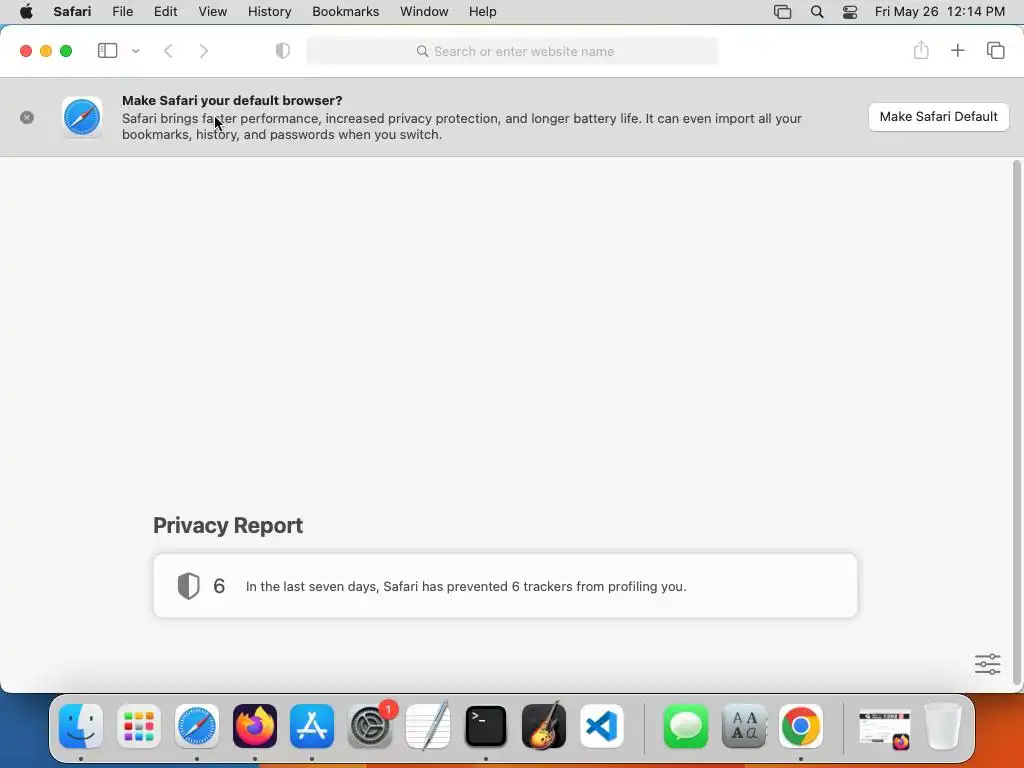Open the Bookmarks menu
Image resolution: width=1024 pixels, height=768 pixels.
point(345,12)
